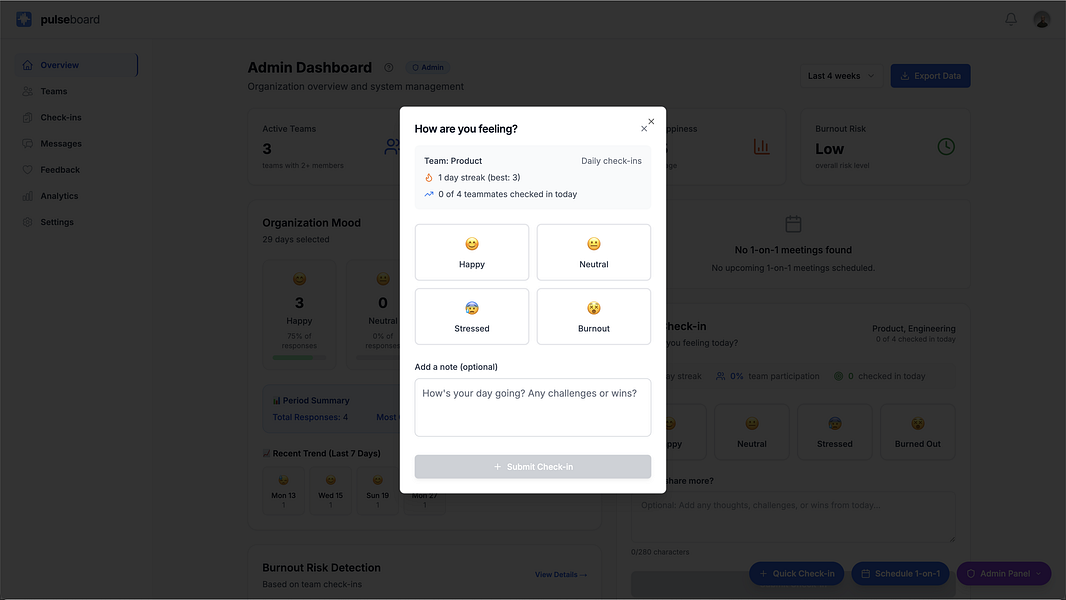Click the Messages chat icon in sidebar
The image size is (1066, 600).
click(x=28, y=144)
